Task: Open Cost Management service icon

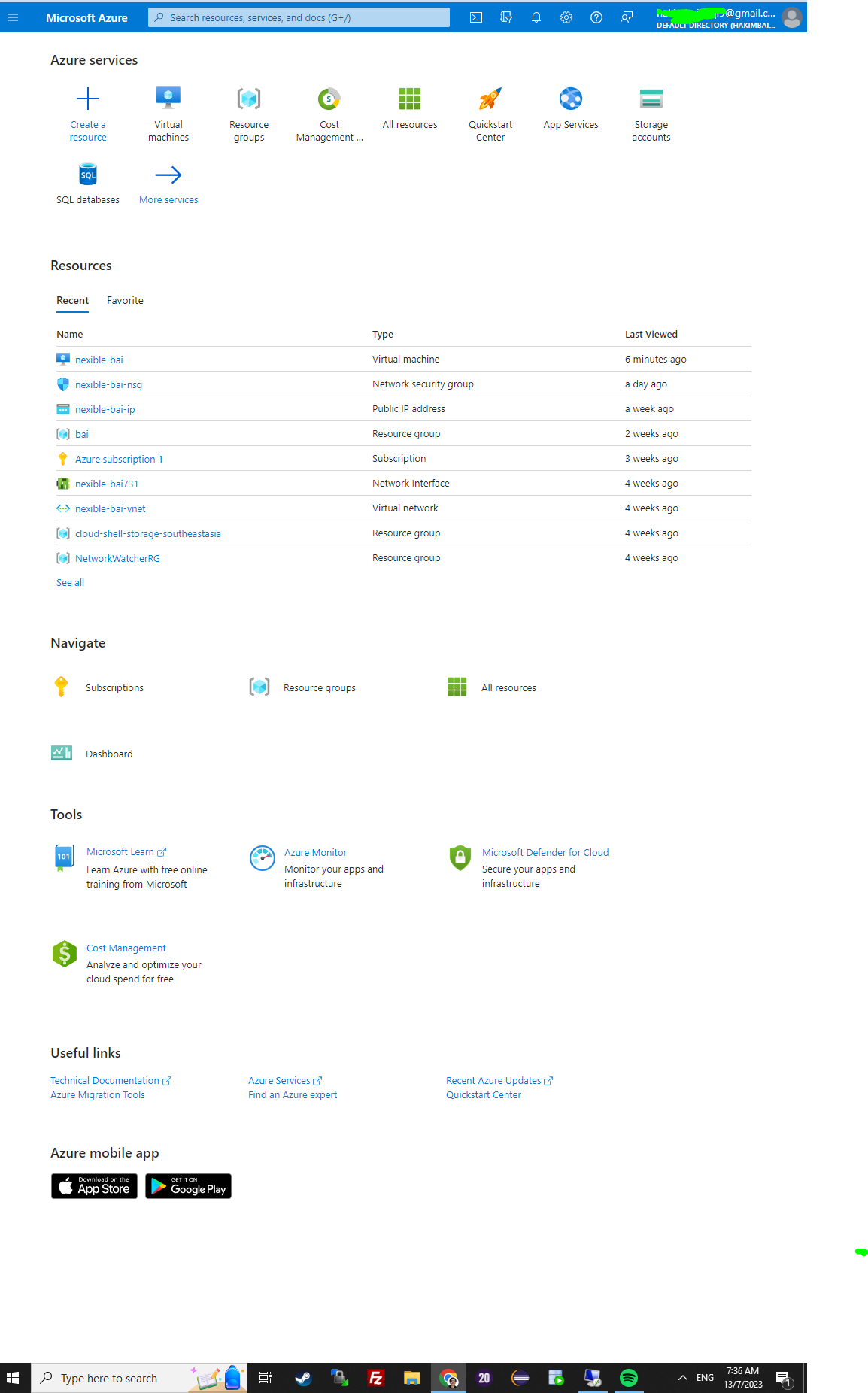Action: click(x=329, y=99)
